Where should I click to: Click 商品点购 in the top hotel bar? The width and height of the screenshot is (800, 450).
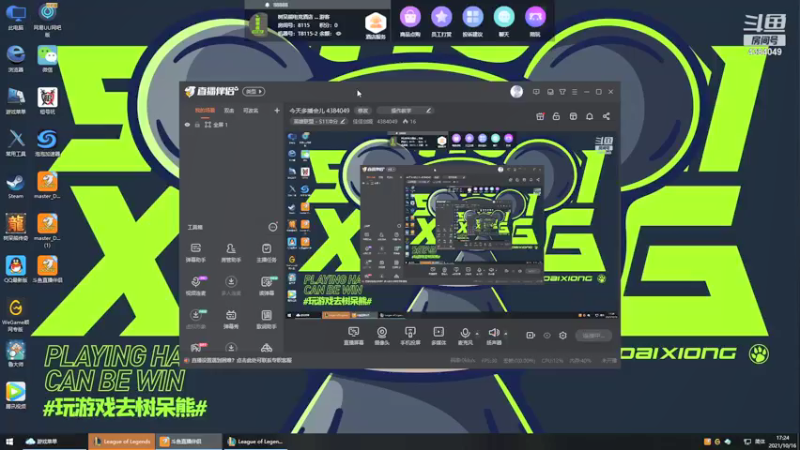tap(410, 22)
